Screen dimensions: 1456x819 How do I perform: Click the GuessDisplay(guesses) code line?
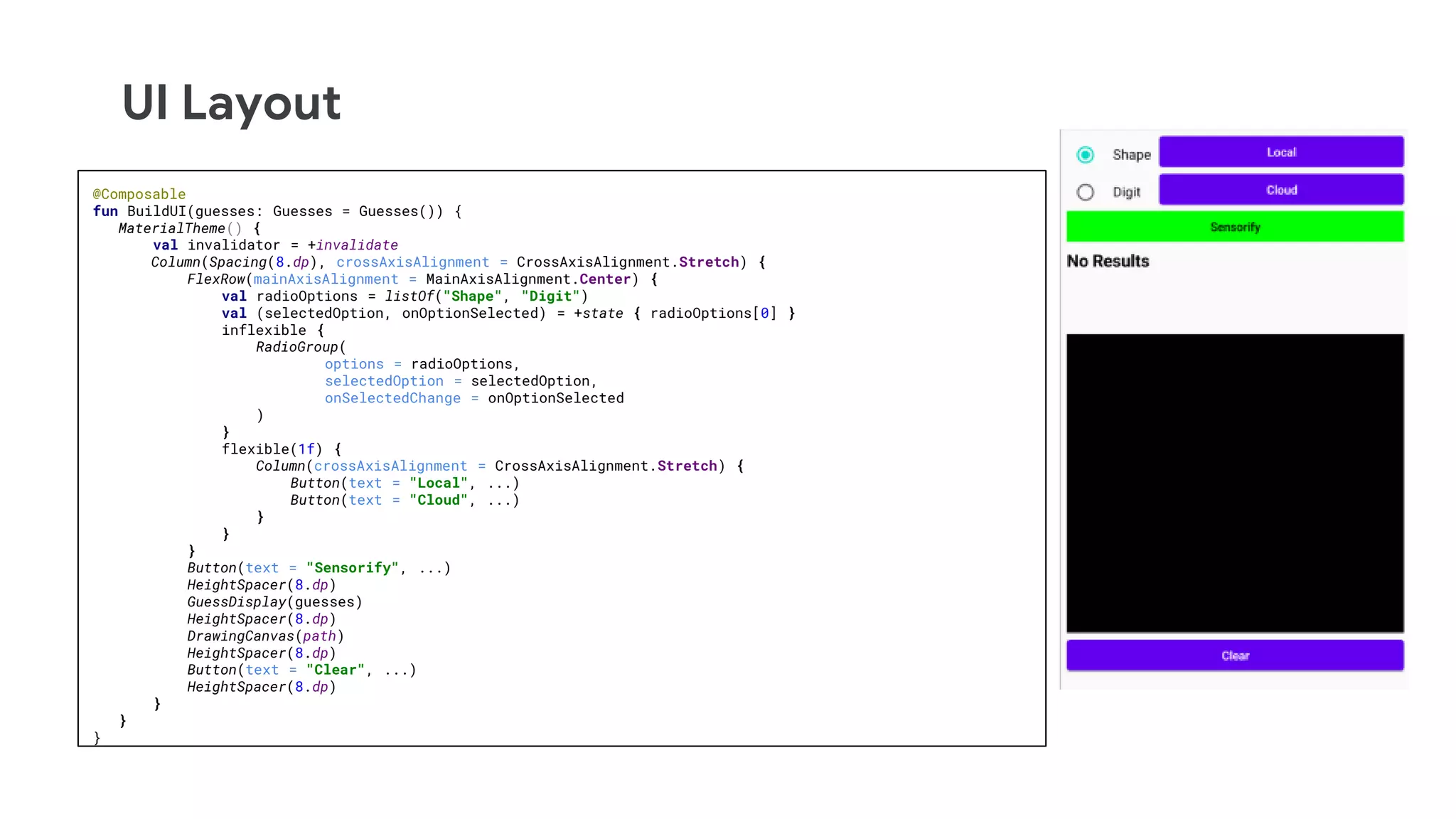[x=274, y=602]
